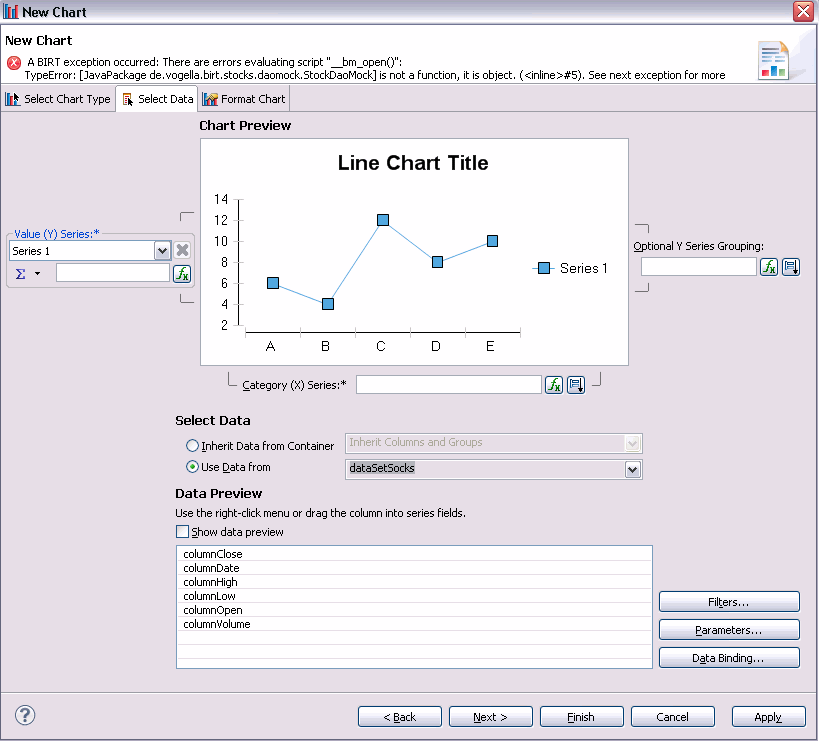
Task: Open the dataSetSocks data set dropdown
Action: pyautogui.click(x=633, y=469)
